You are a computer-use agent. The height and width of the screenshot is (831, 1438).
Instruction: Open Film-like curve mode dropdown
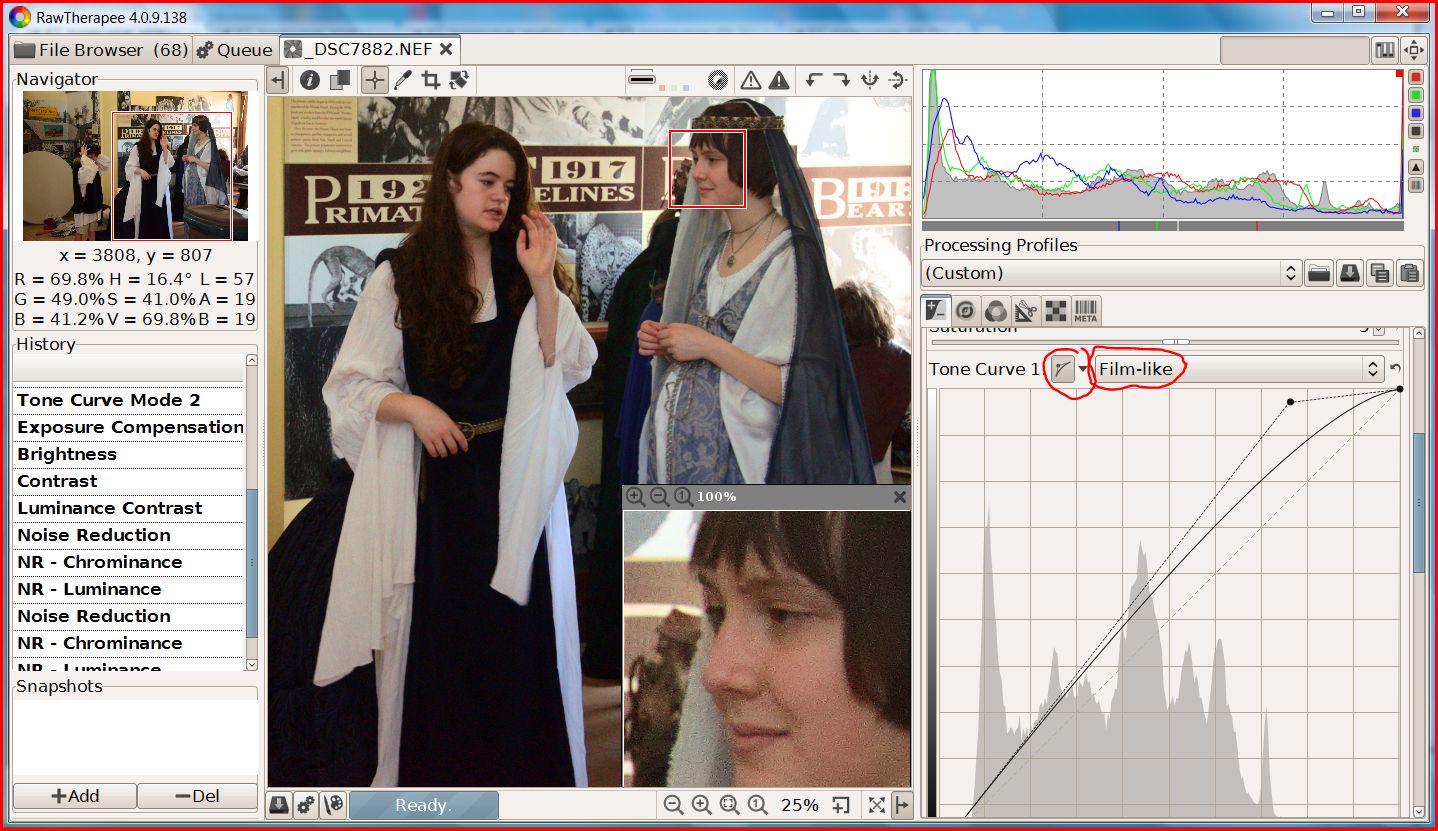click(x=1239, y=369)
